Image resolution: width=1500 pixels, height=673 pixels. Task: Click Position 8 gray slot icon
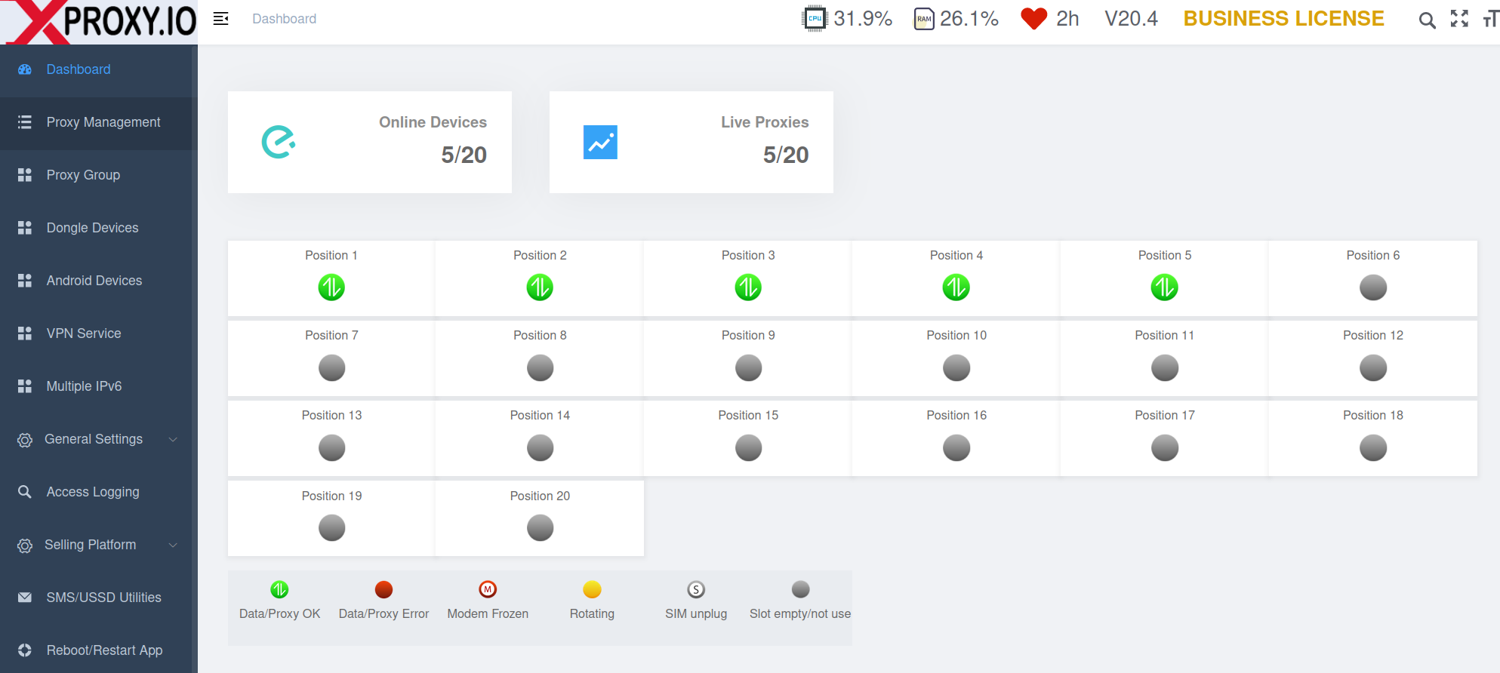[540, 368]
